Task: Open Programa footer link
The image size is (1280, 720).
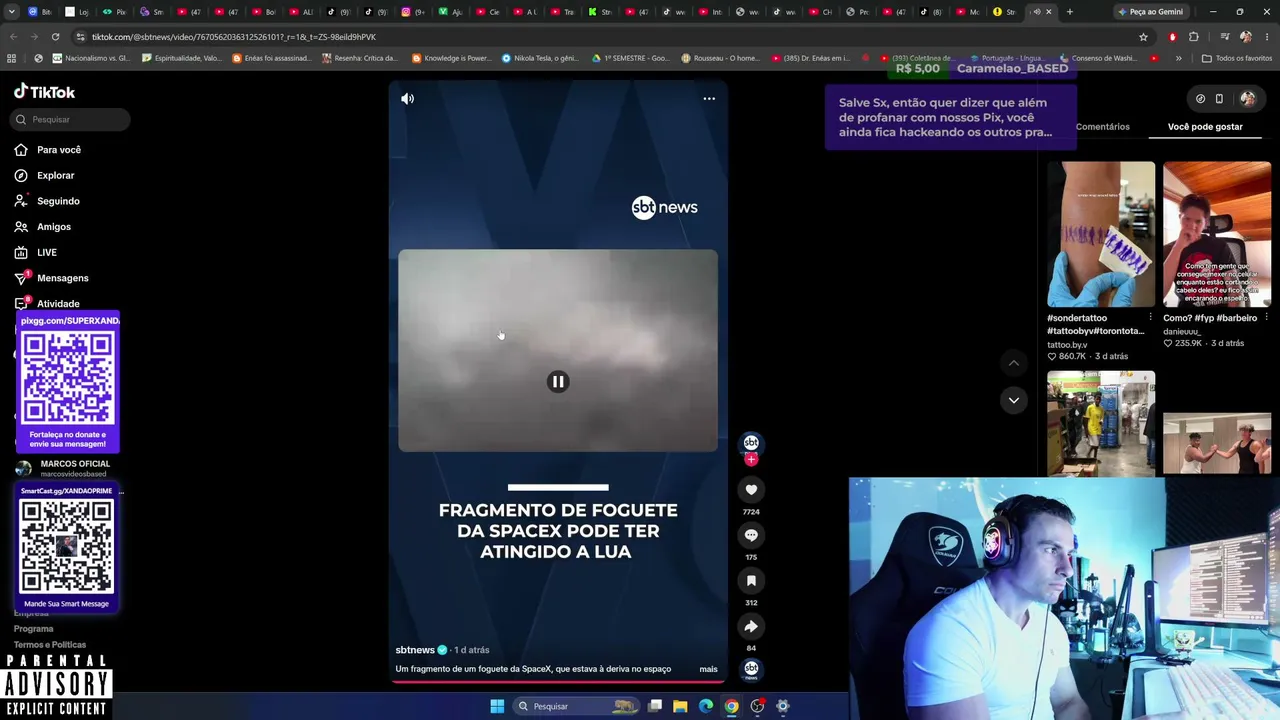Action: [x=33, y=629]
